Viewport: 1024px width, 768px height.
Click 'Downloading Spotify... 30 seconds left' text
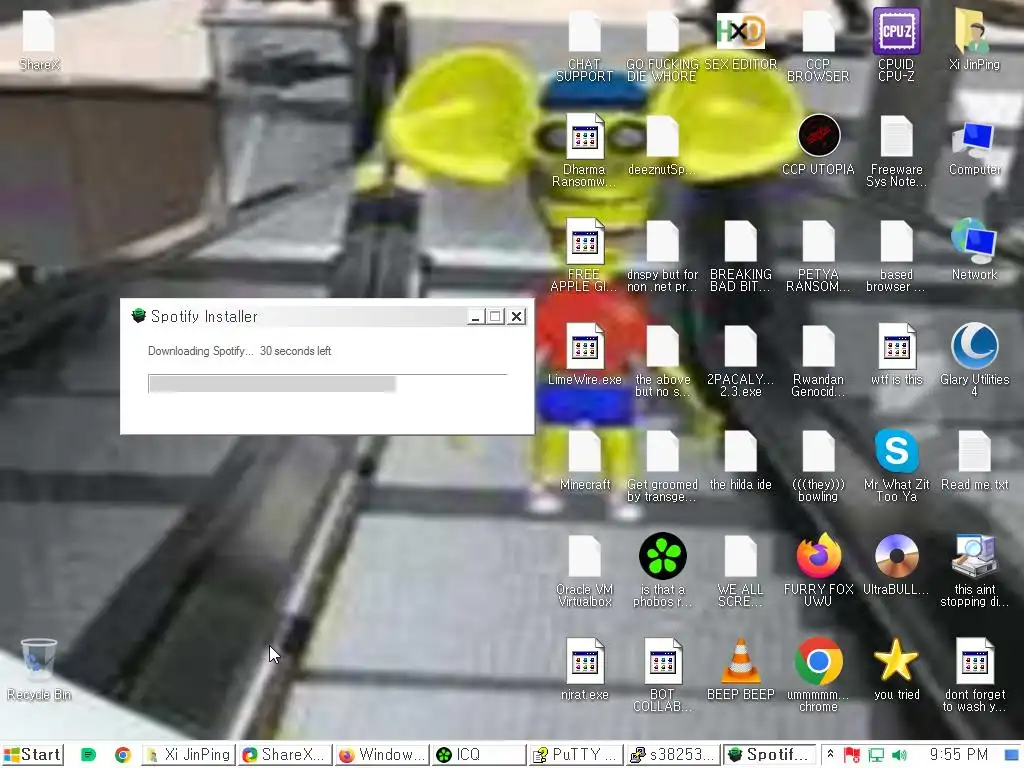pos(239,351)
